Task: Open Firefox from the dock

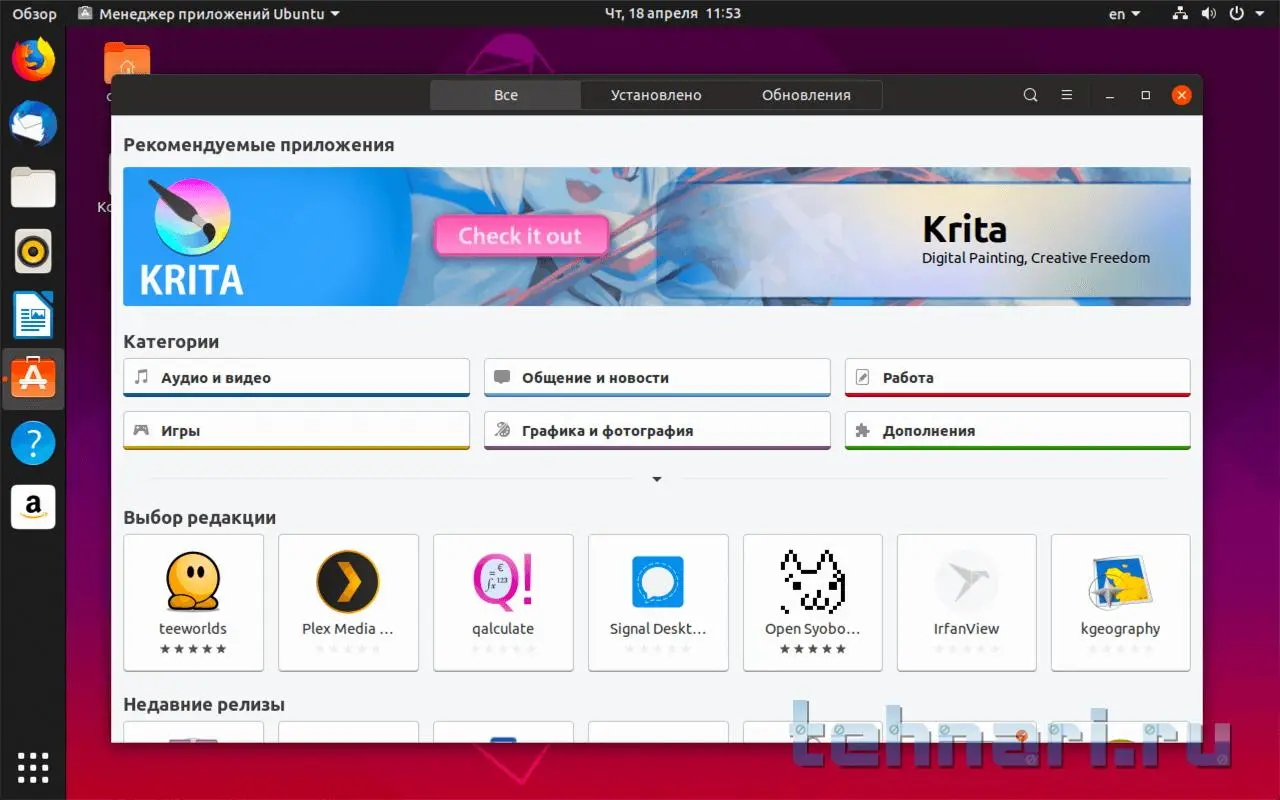Action: click(x=33, y=60)
